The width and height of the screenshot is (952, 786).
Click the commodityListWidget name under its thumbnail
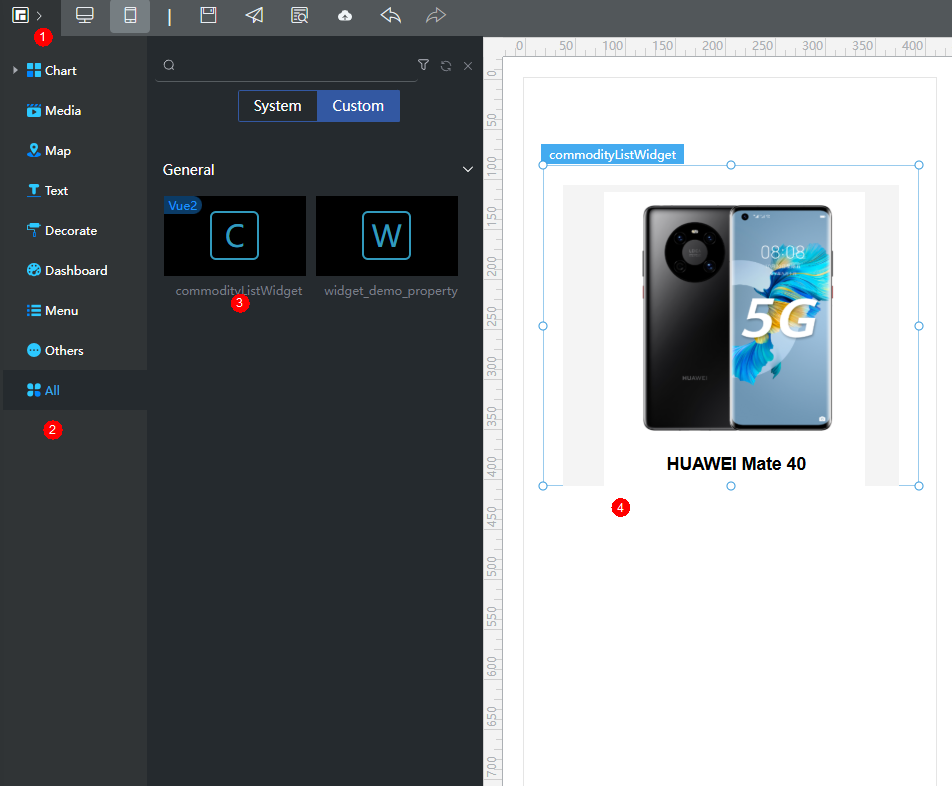(x=239, y=291)
